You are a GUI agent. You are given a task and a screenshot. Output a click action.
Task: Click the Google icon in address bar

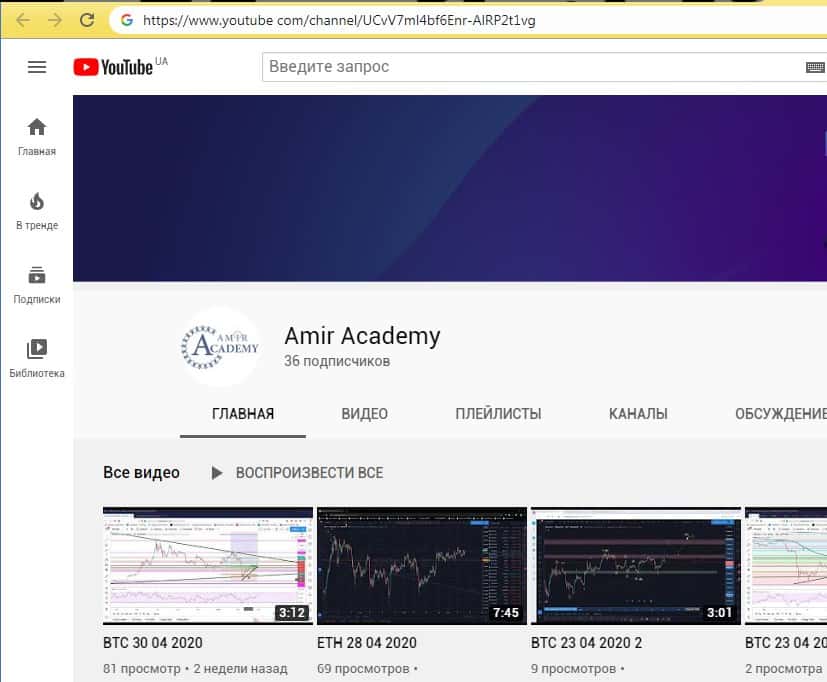[127, 21]
